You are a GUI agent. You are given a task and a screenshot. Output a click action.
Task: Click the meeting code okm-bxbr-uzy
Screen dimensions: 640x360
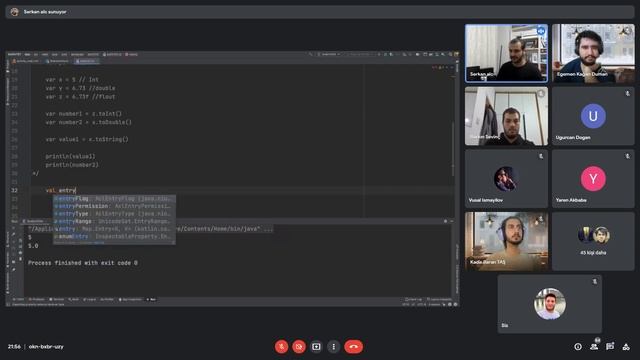[46, 347]
